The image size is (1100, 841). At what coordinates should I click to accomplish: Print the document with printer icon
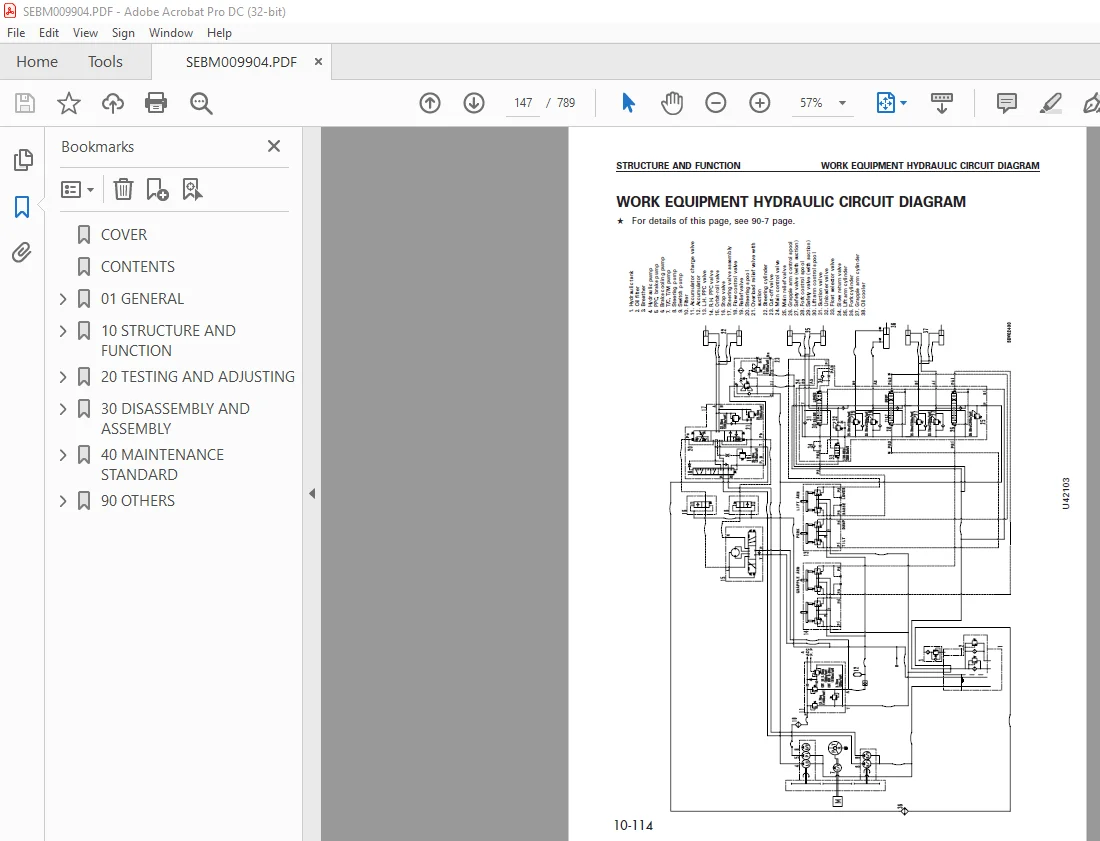pyautogui.click(x=156, y=103)
